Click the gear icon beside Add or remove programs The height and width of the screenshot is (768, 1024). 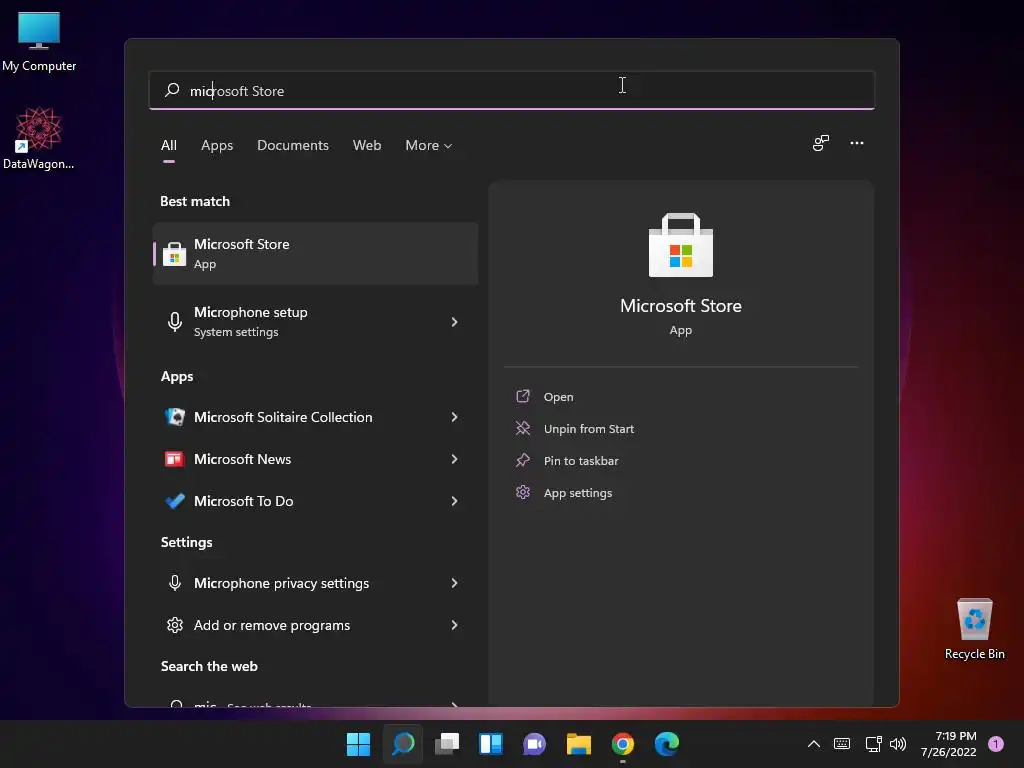point(174,625)
